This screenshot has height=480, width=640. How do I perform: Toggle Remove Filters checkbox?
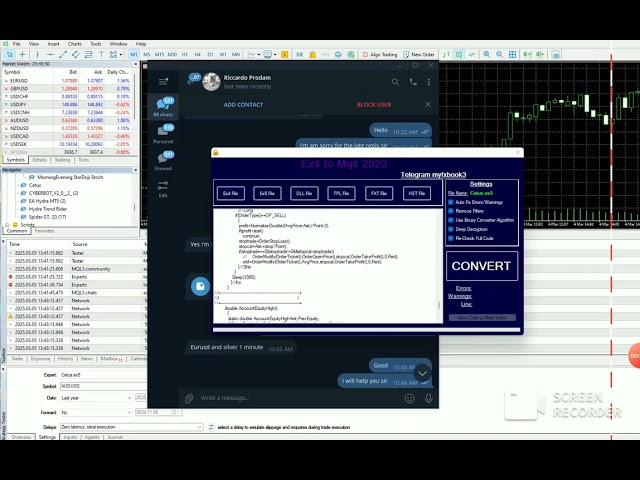pos(451,211)
